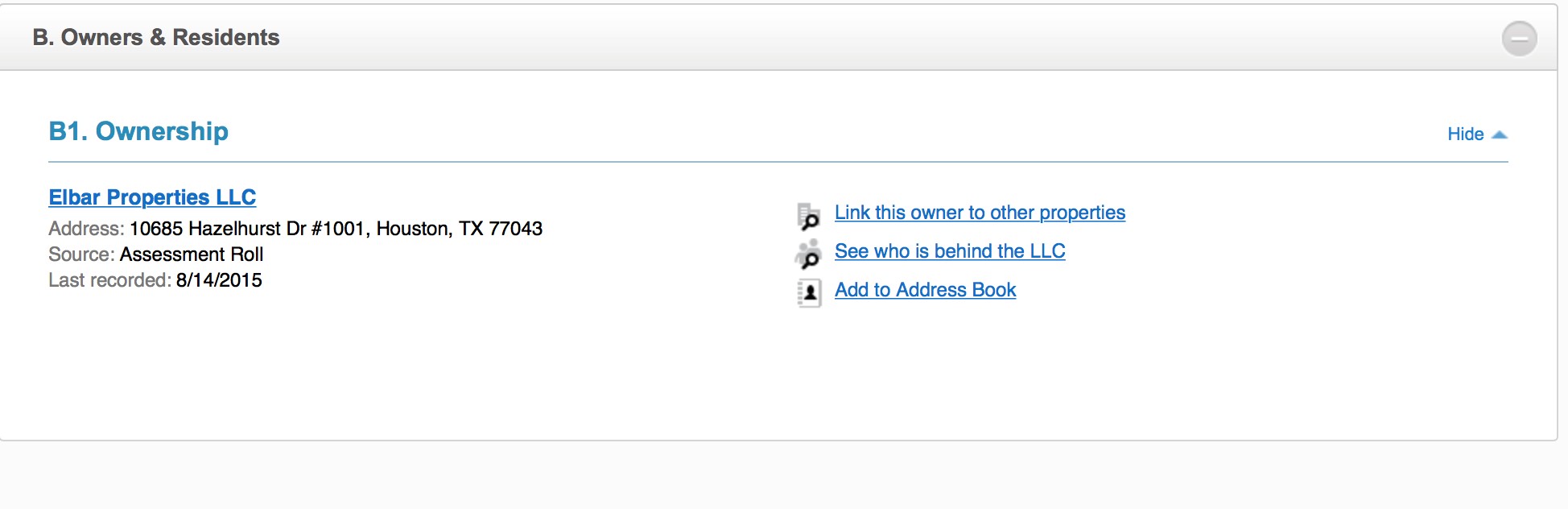Click the Last recorded: field label

109,280
